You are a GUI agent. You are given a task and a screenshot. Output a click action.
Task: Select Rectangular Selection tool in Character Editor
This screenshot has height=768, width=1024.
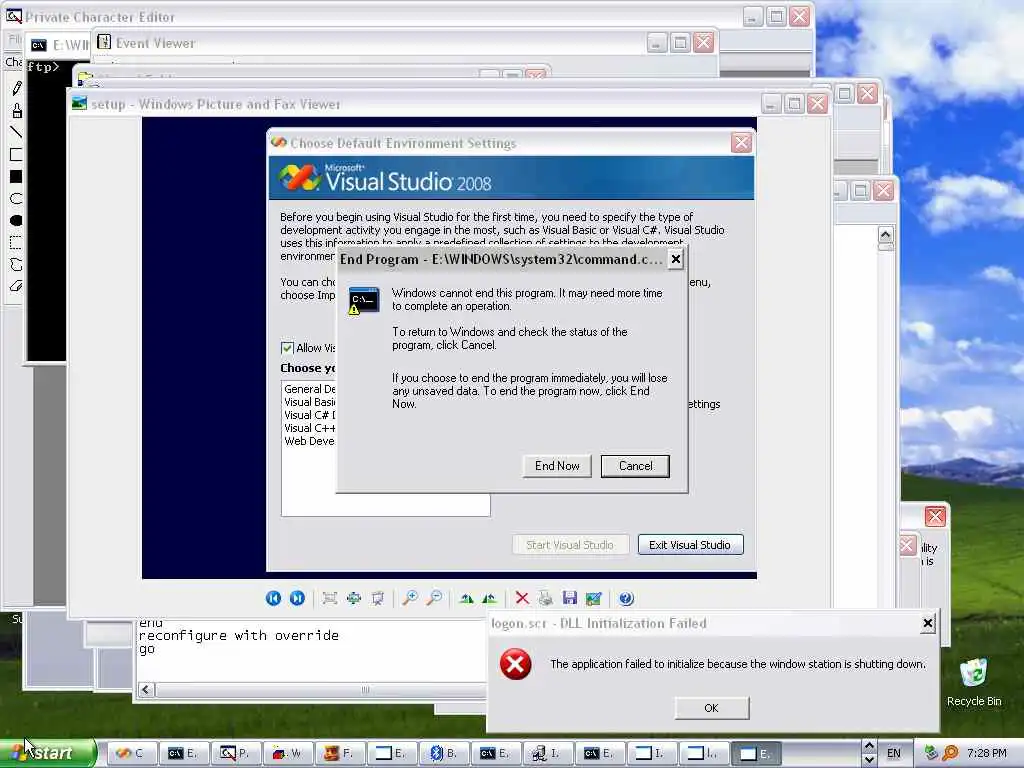point(16,243)
